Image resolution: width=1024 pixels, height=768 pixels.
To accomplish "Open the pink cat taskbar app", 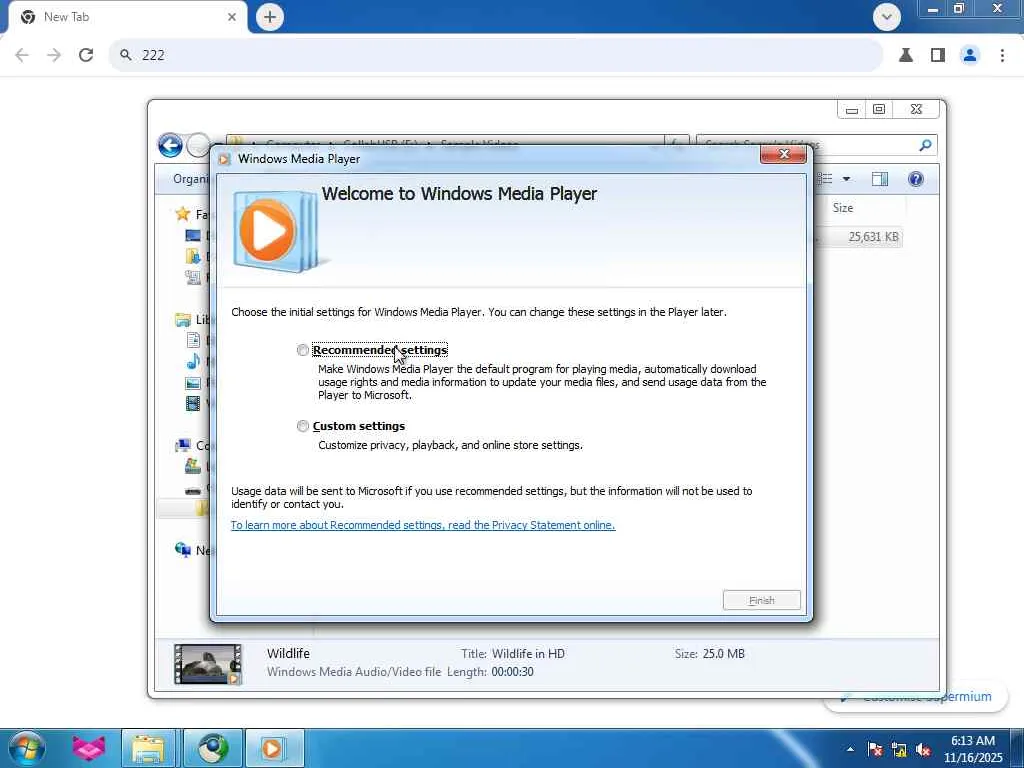I will click(89, 748).
